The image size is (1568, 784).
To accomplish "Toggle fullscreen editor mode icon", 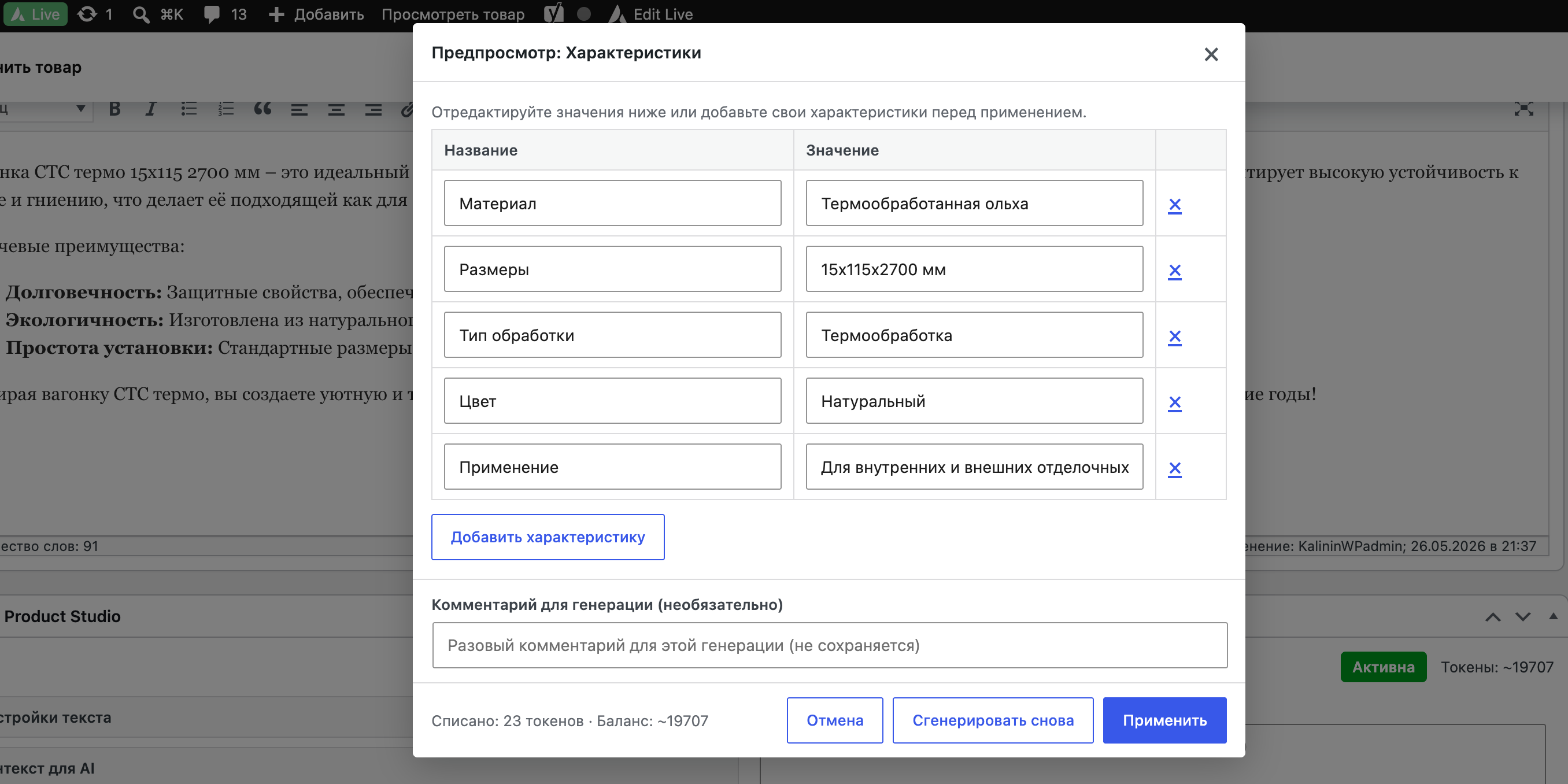I will [1523, 109].
